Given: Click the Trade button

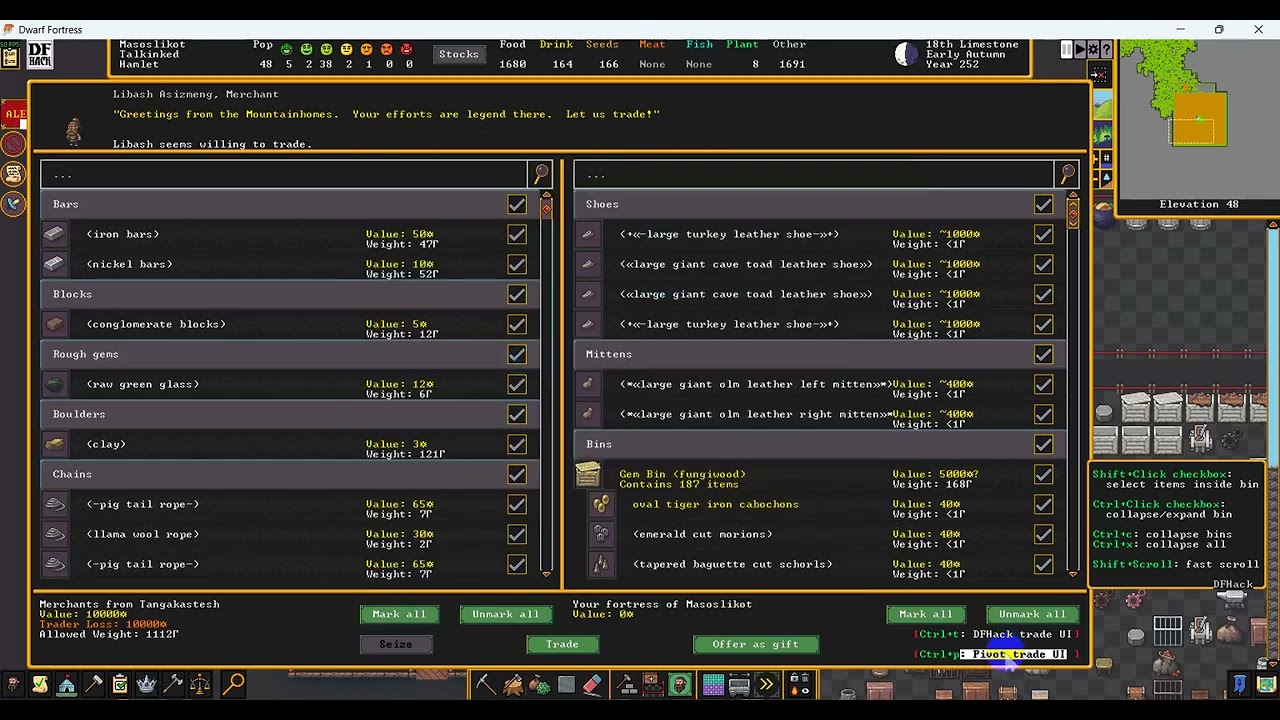Looking at the screenshot, I should point(562,644).
